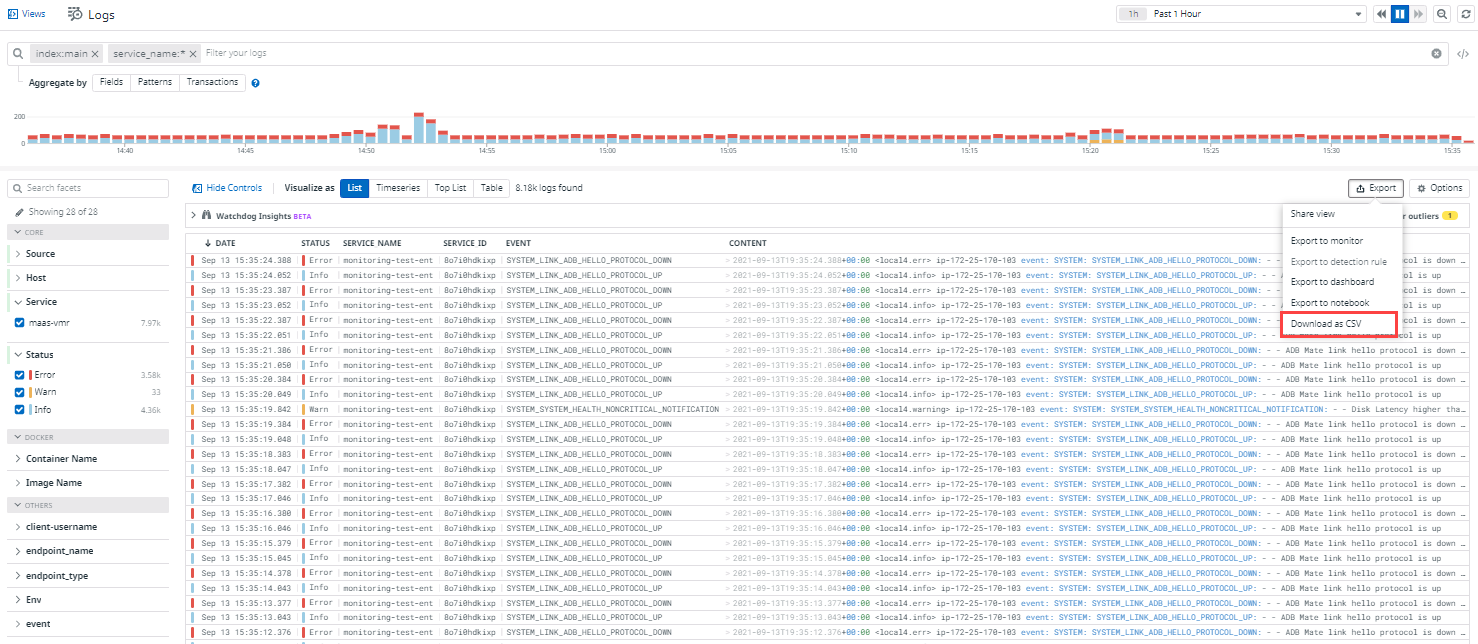The width and height of the screenshot is (1478, 644).
Task: Open the Options button
Action: click(1439, 188)
